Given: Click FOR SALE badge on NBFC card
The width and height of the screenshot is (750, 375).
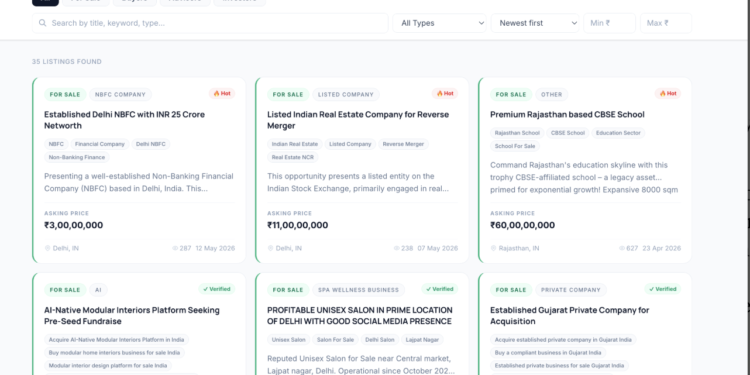Looking at the screenshot, I should click(x=65, y=95).
